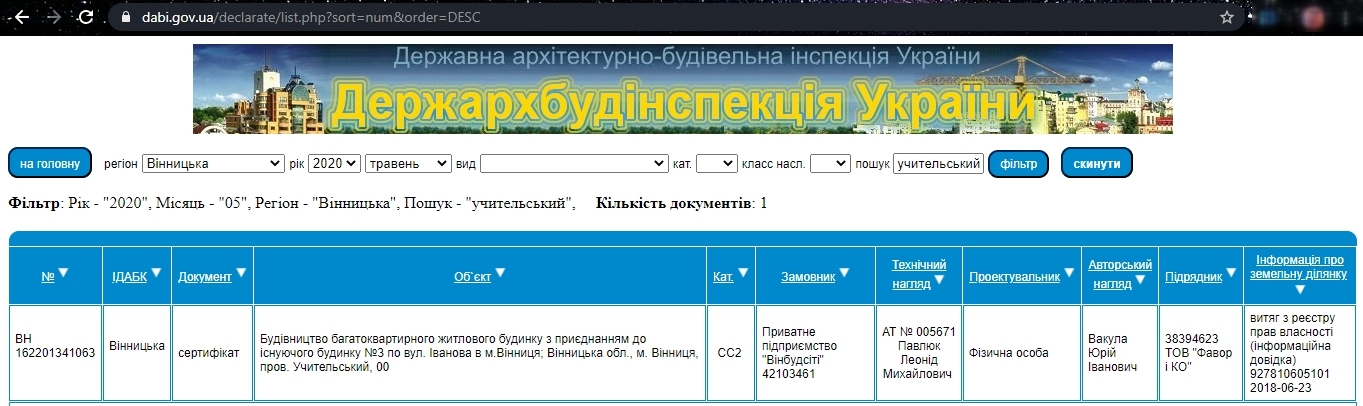Image resolution: width=1363 pixels, height=406 pixels.
Task: Sort by Авторський нагляд header link
Action: 1120,274
